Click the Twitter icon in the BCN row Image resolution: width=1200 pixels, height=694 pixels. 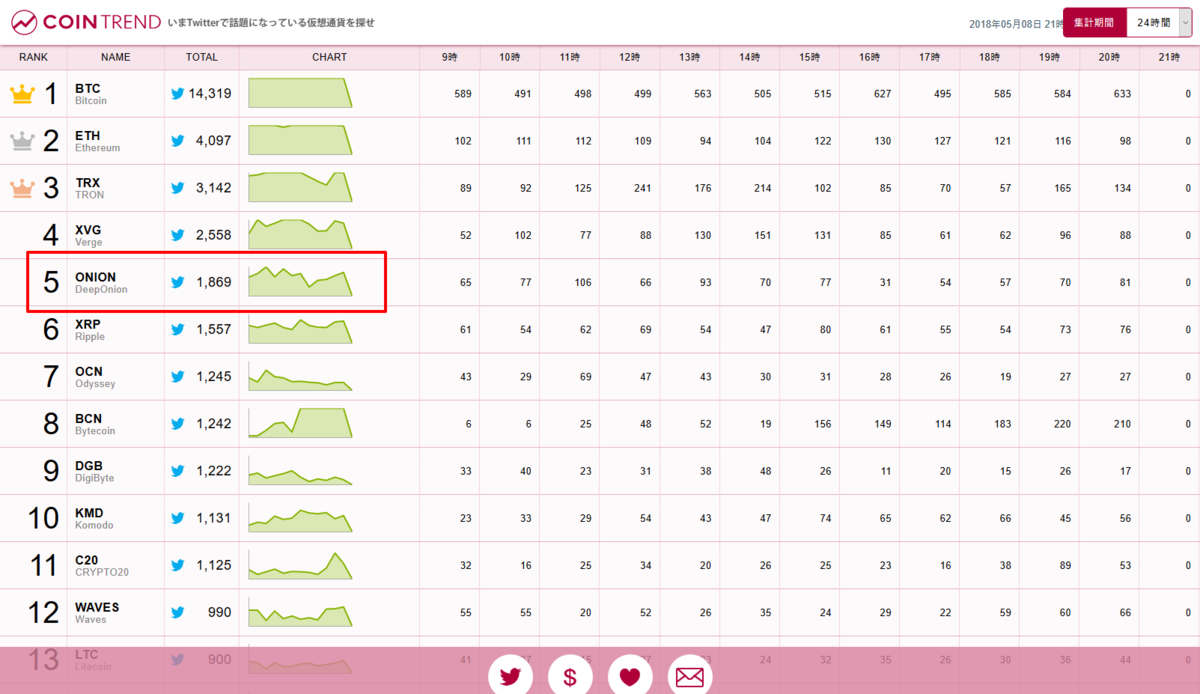[x=178, y=424]
